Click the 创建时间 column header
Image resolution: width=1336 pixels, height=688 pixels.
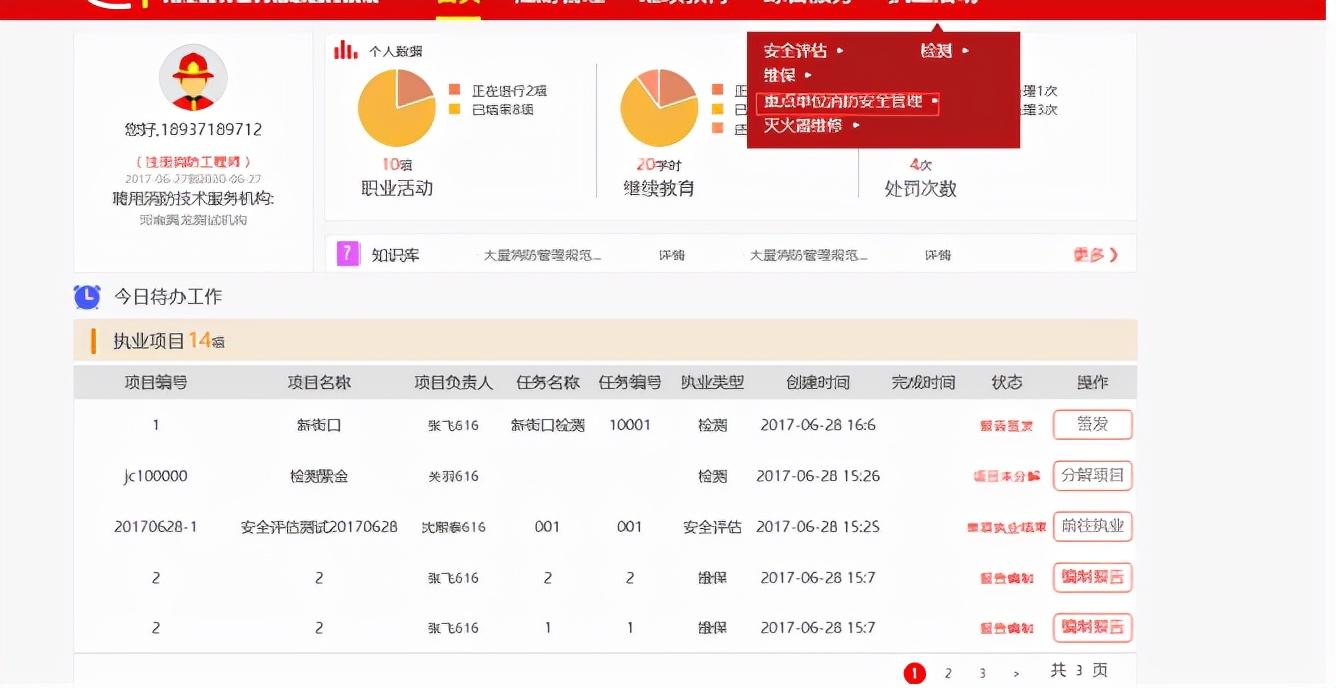point(818,382)
